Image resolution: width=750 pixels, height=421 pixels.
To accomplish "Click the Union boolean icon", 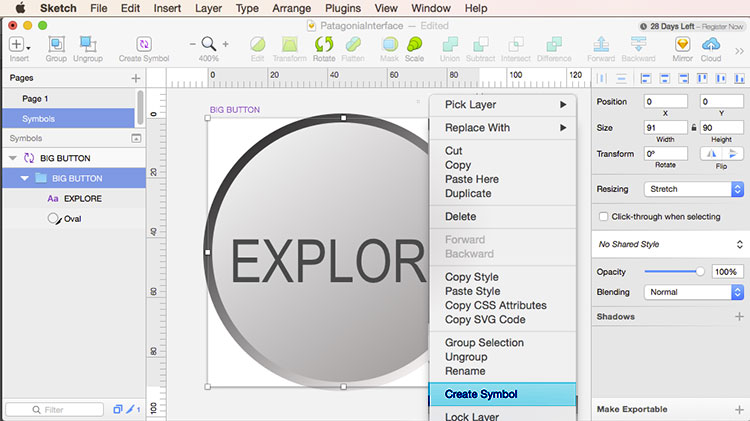I will click(450, 44).
